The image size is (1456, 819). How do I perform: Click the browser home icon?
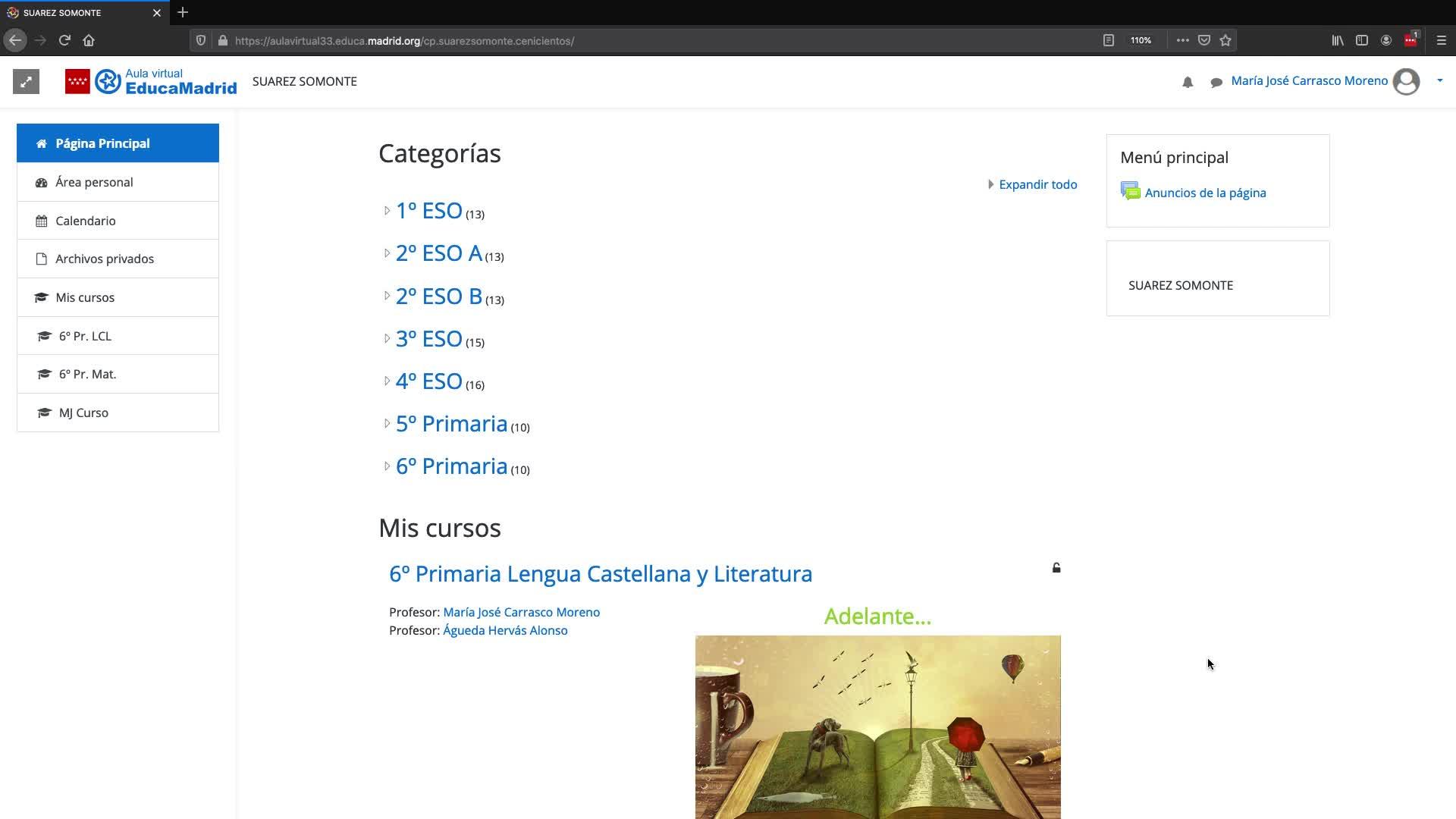tap(89, 40)
